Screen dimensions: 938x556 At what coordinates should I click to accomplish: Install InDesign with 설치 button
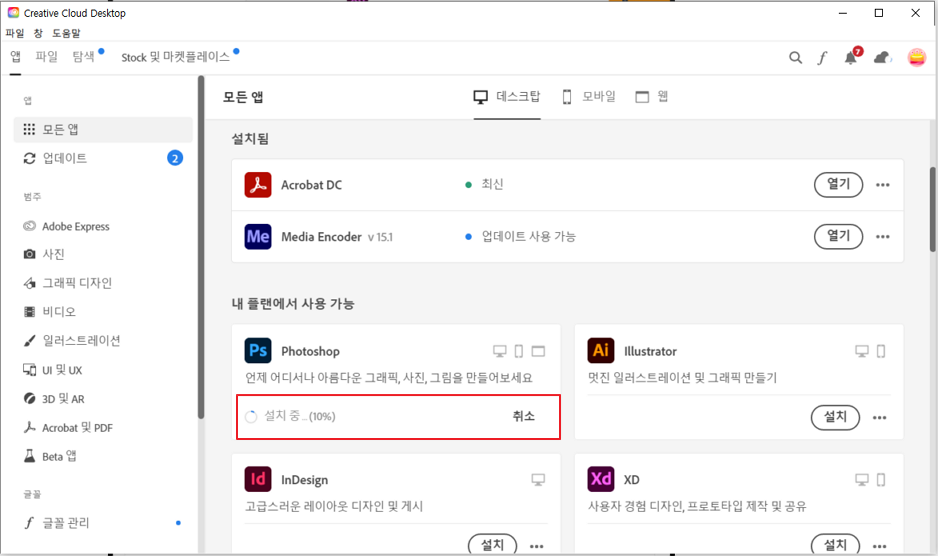point(492,545)
